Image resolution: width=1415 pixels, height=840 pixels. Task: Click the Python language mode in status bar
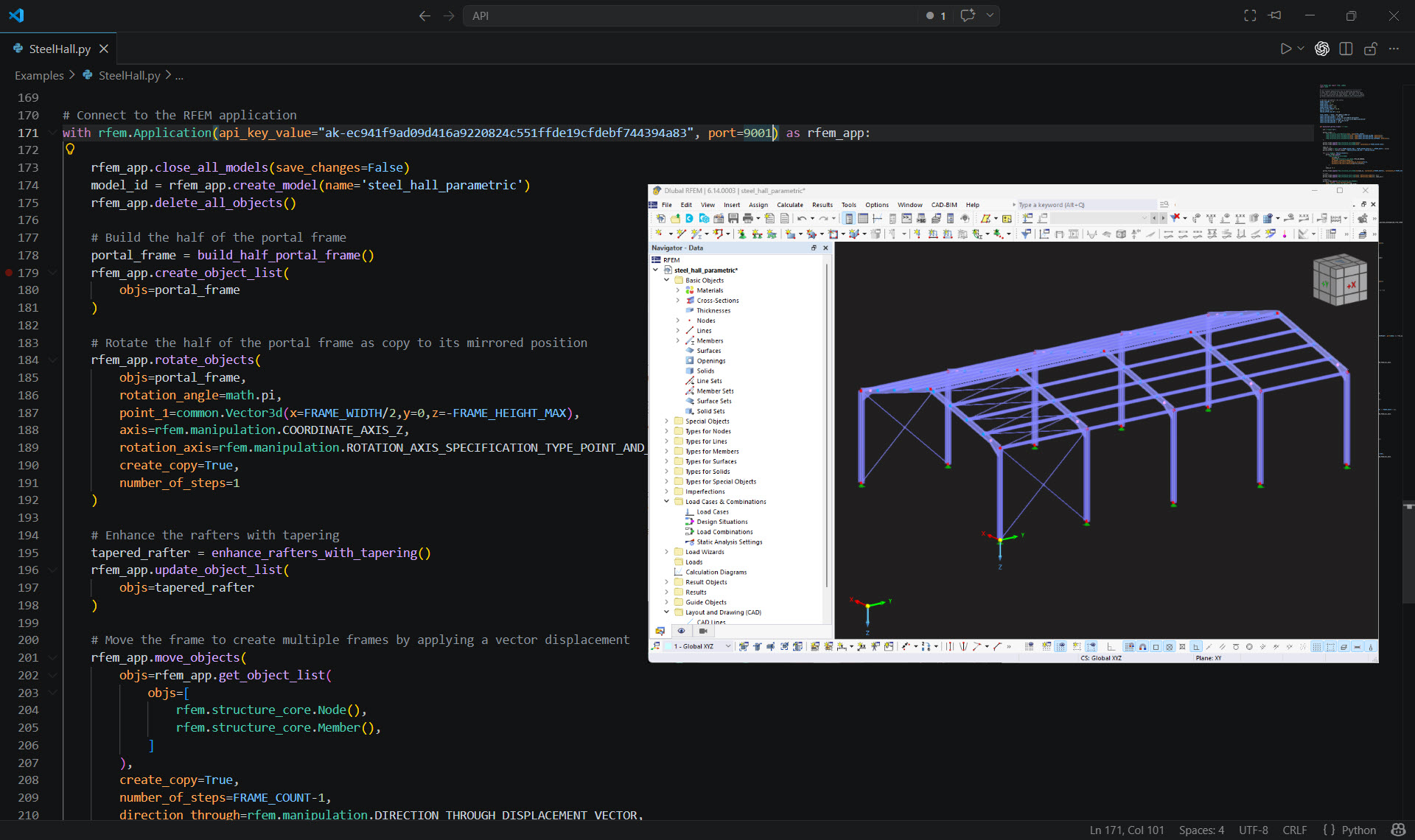point(1358,830)
